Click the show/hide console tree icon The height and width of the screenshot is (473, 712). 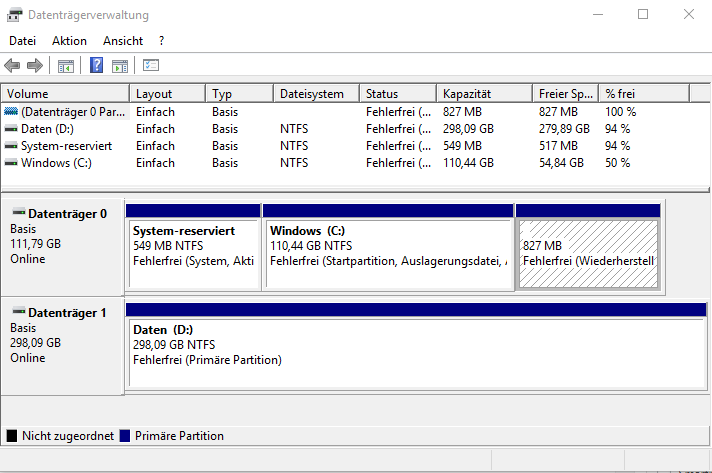66,66
